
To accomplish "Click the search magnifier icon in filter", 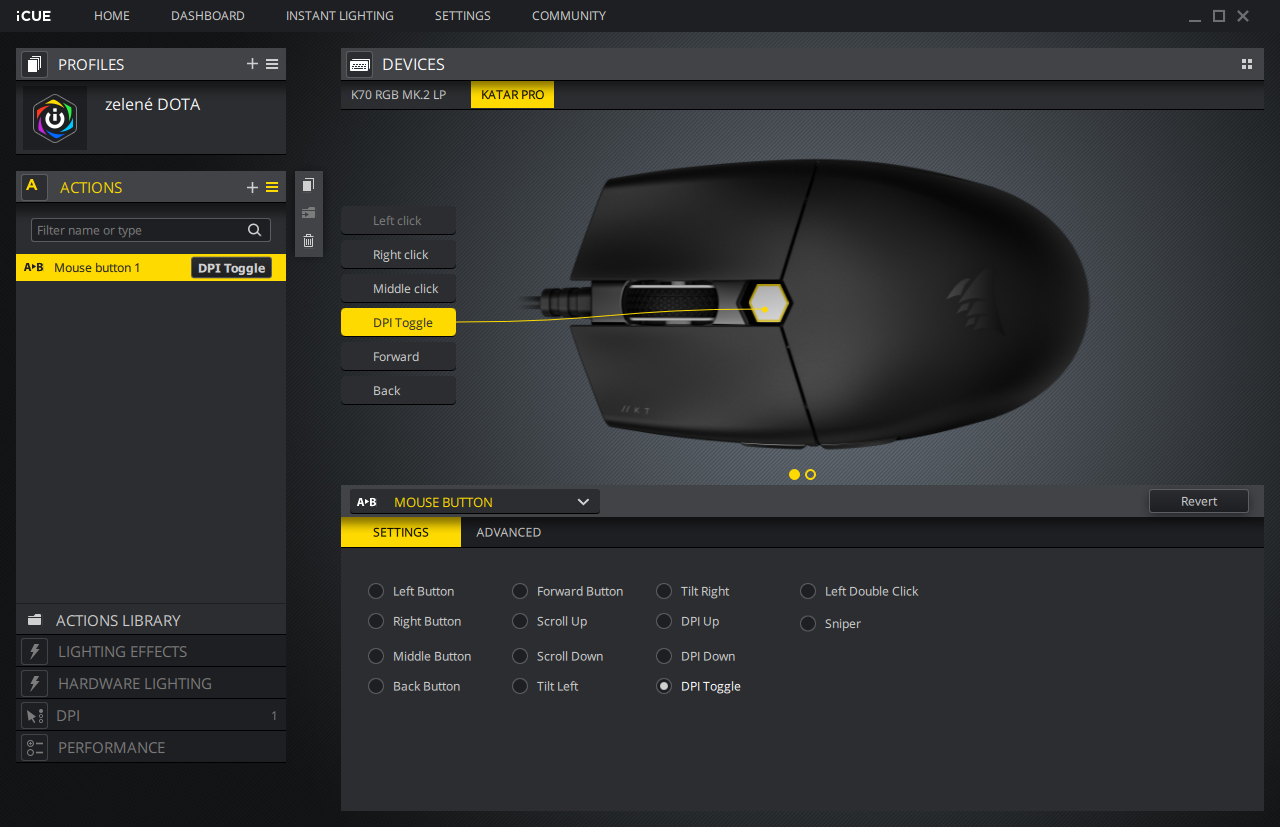I will tap(255, 230).
